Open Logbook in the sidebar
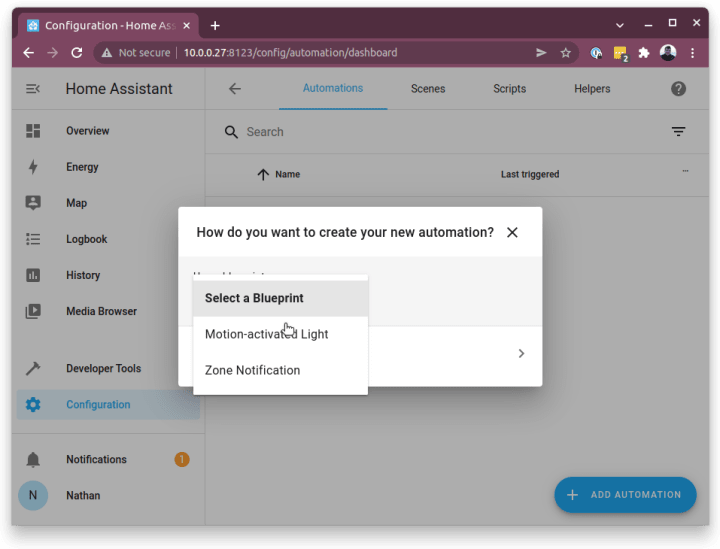 108,239
